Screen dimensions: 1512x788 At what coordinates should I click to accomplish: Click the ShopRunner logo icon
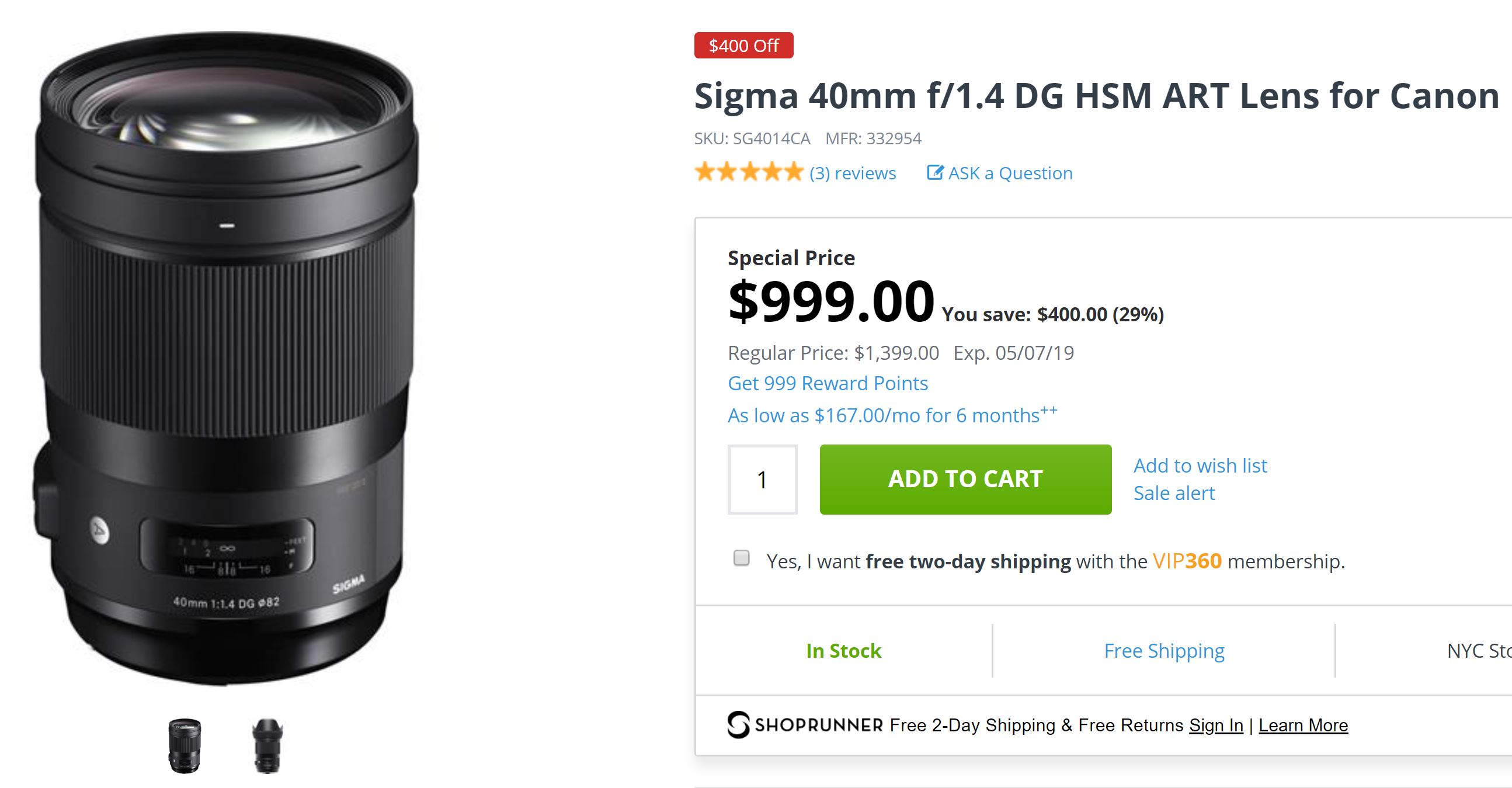pyautogui.click(x=738, y=724)
